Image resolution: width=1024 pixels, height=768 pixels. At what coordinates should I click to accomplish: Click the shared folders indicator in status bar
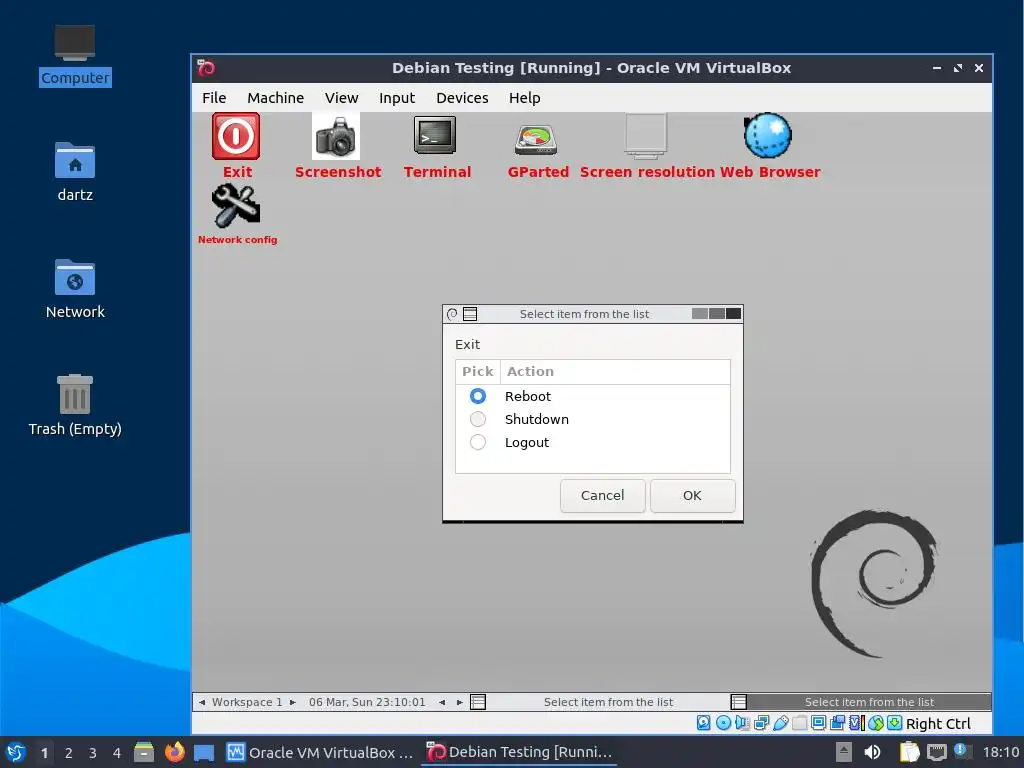pyautogui.click(x=799, y=723)
